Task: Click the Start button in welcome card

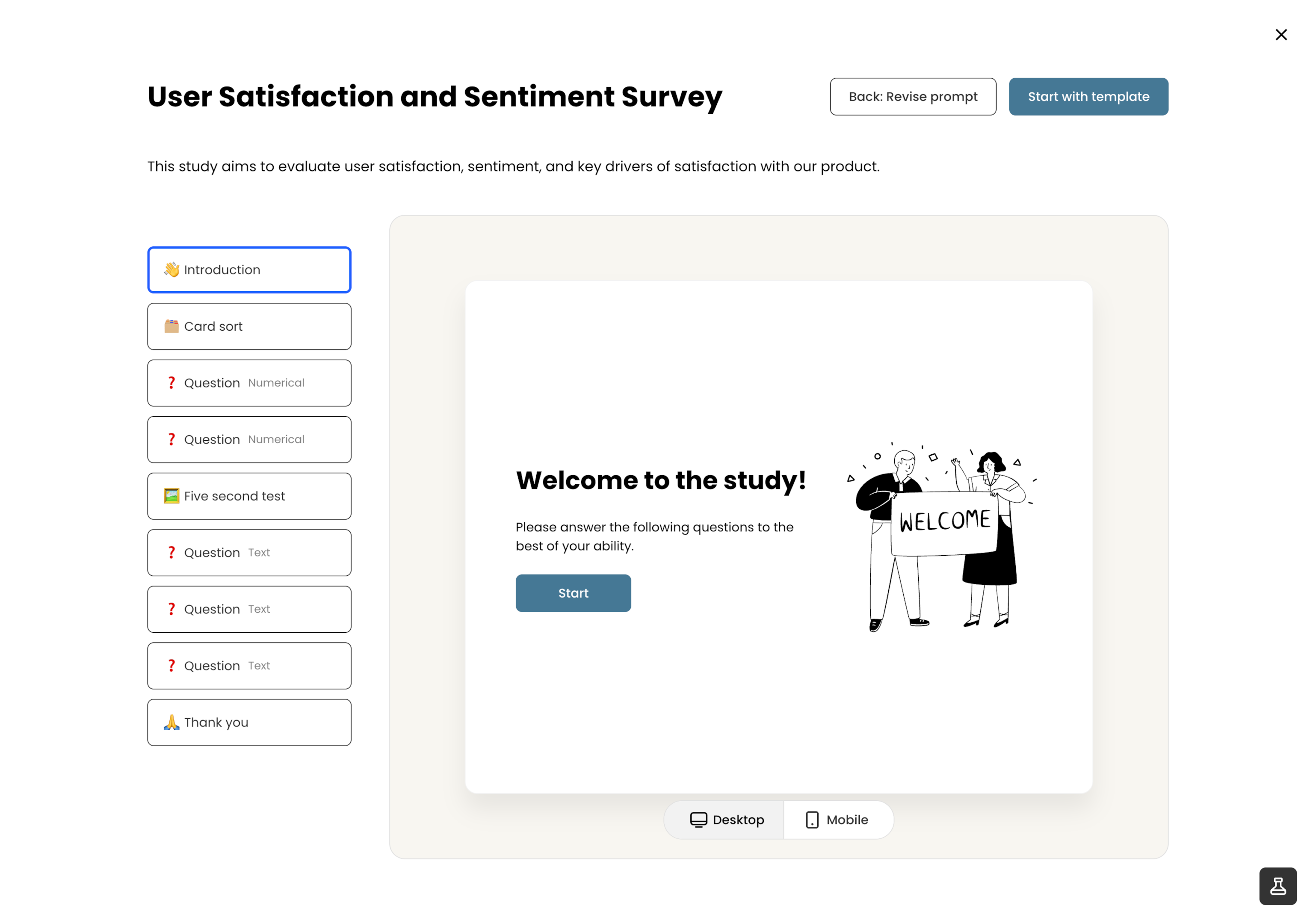Action: click(x=573, y=593)
